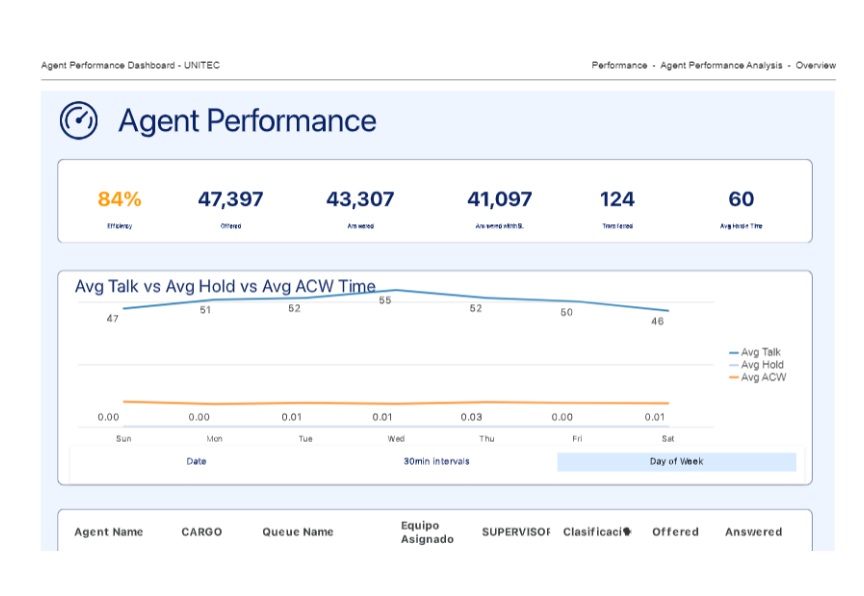Click the 43,307 Answered KPI value

[360, 200]
